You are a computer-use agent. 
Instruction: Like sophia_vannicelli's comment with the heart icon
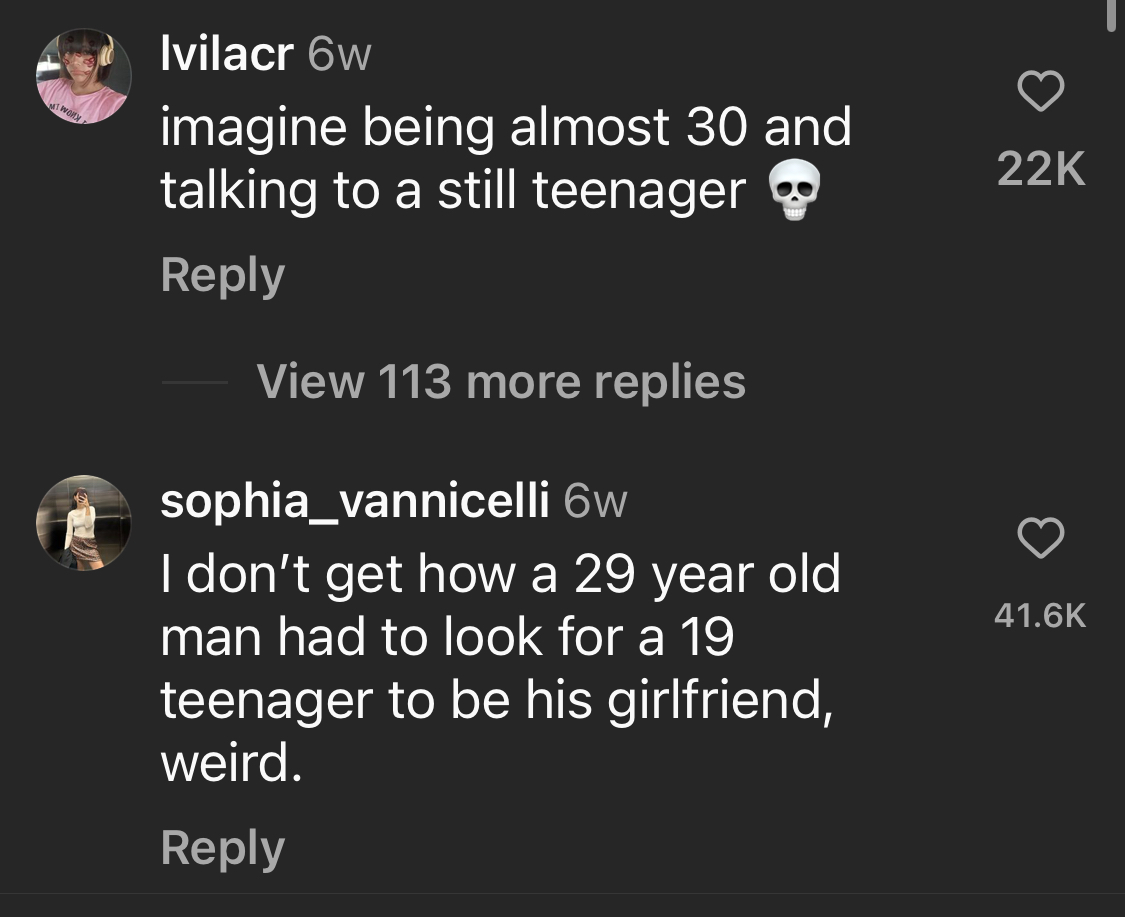coord(1040,537)
